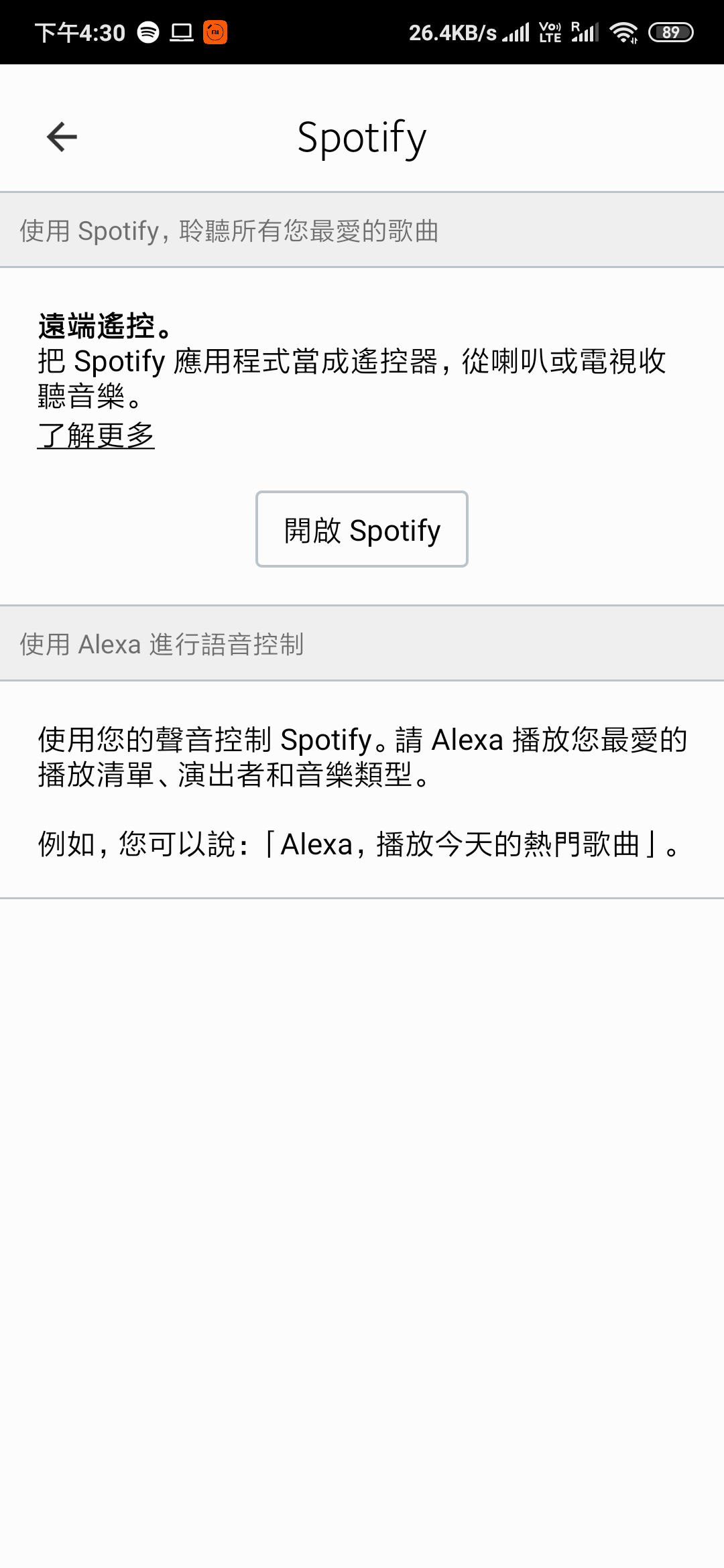This screenshot has width=724, height=1568.
Task: Tap the Spotify icon in status bar
Action: pyautogui.click(x=148, y=32)
